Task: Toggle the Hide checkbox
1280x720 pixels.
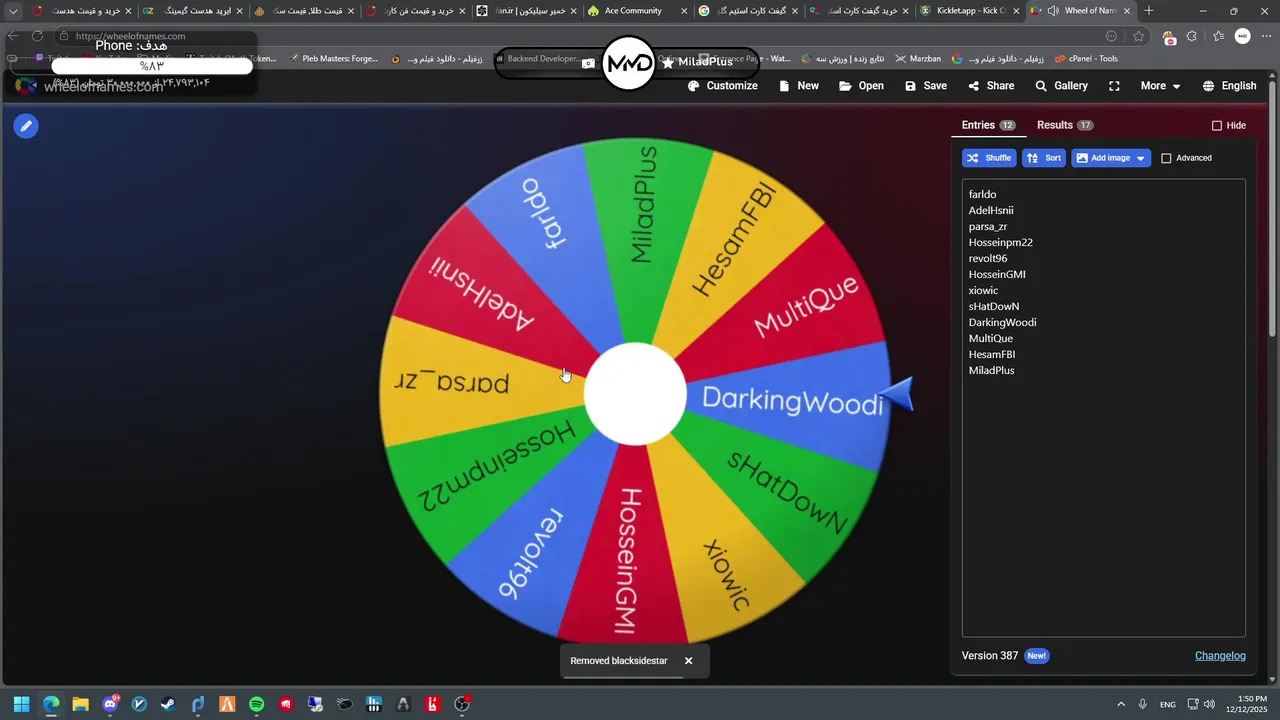Action: (1217, 126)
